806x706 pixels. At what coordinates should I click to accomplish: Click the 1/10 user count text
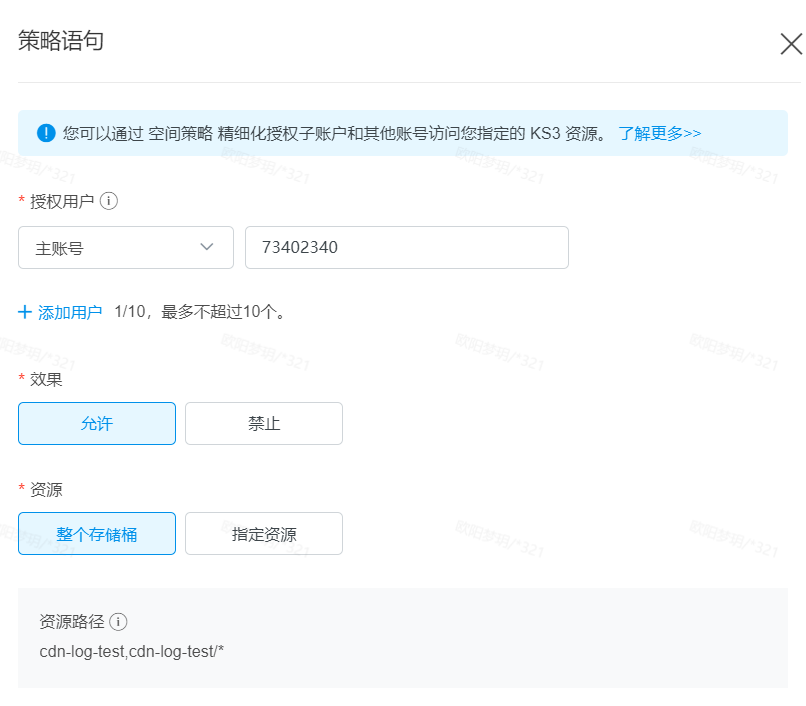[x=130, y=312]
